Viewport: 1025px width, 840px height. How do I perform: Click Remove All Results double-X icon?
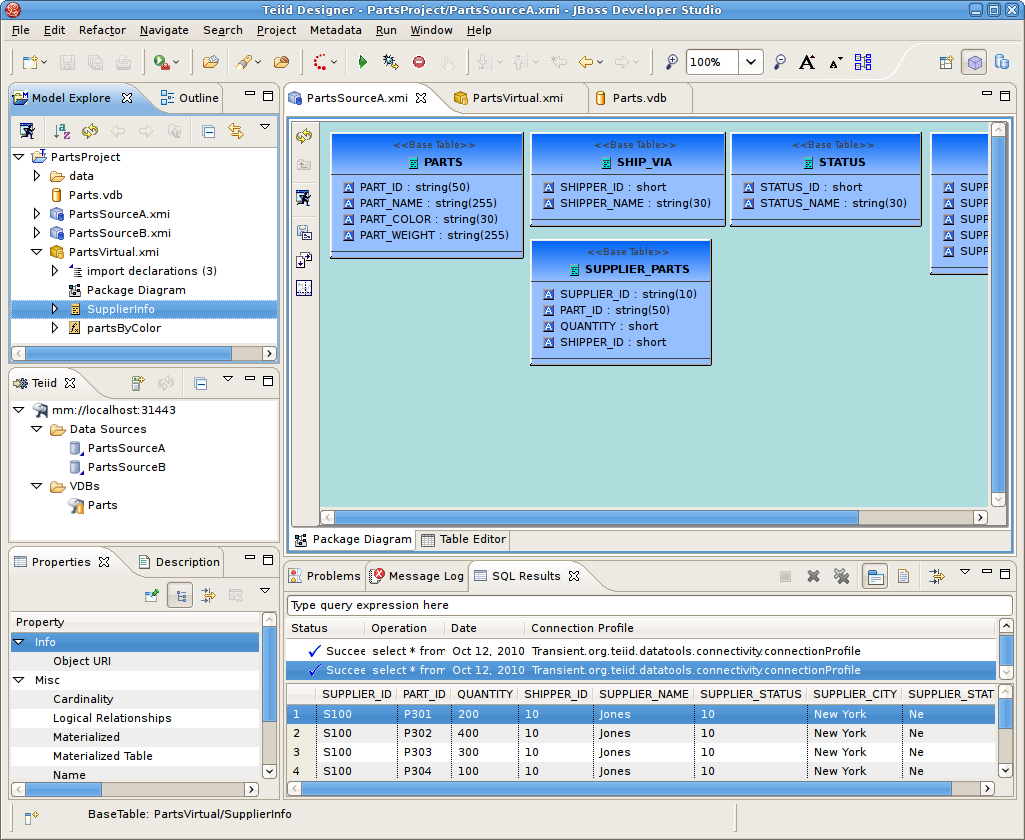click(841, 576)
